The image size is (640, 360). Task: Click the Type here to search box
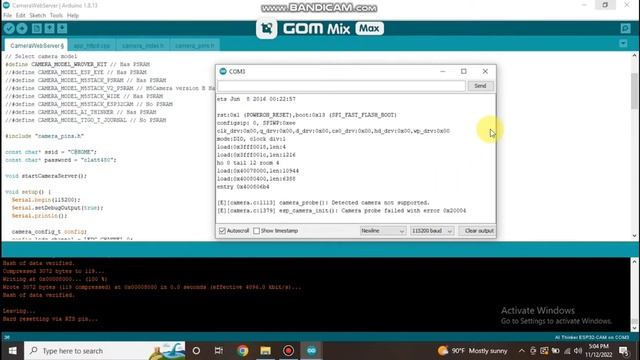[x=105, y=351]
